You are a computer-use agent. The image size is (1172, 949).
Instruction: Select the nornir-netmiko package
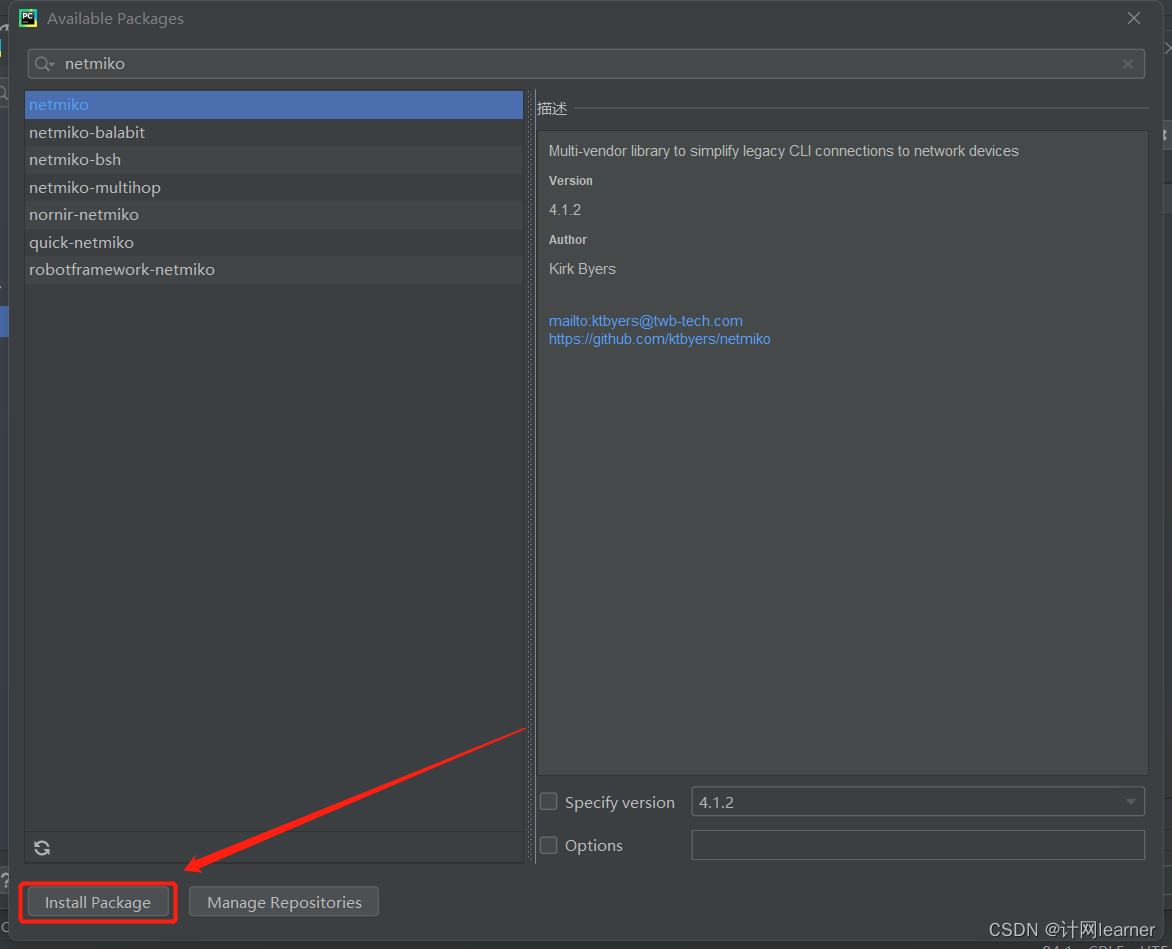[x=274, y=215]
